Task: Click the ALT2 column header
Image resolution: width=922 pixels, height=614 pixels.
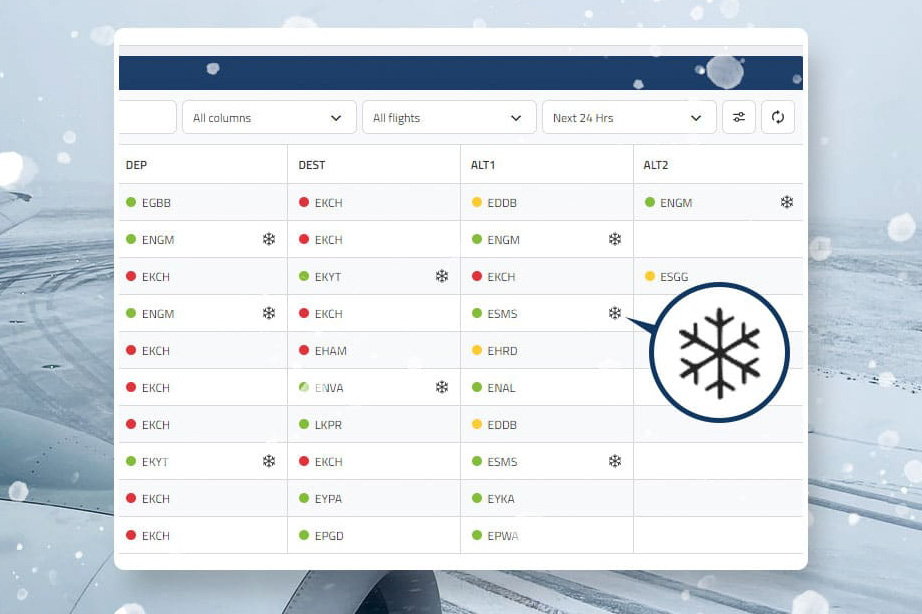Action: tap(654, 165)
